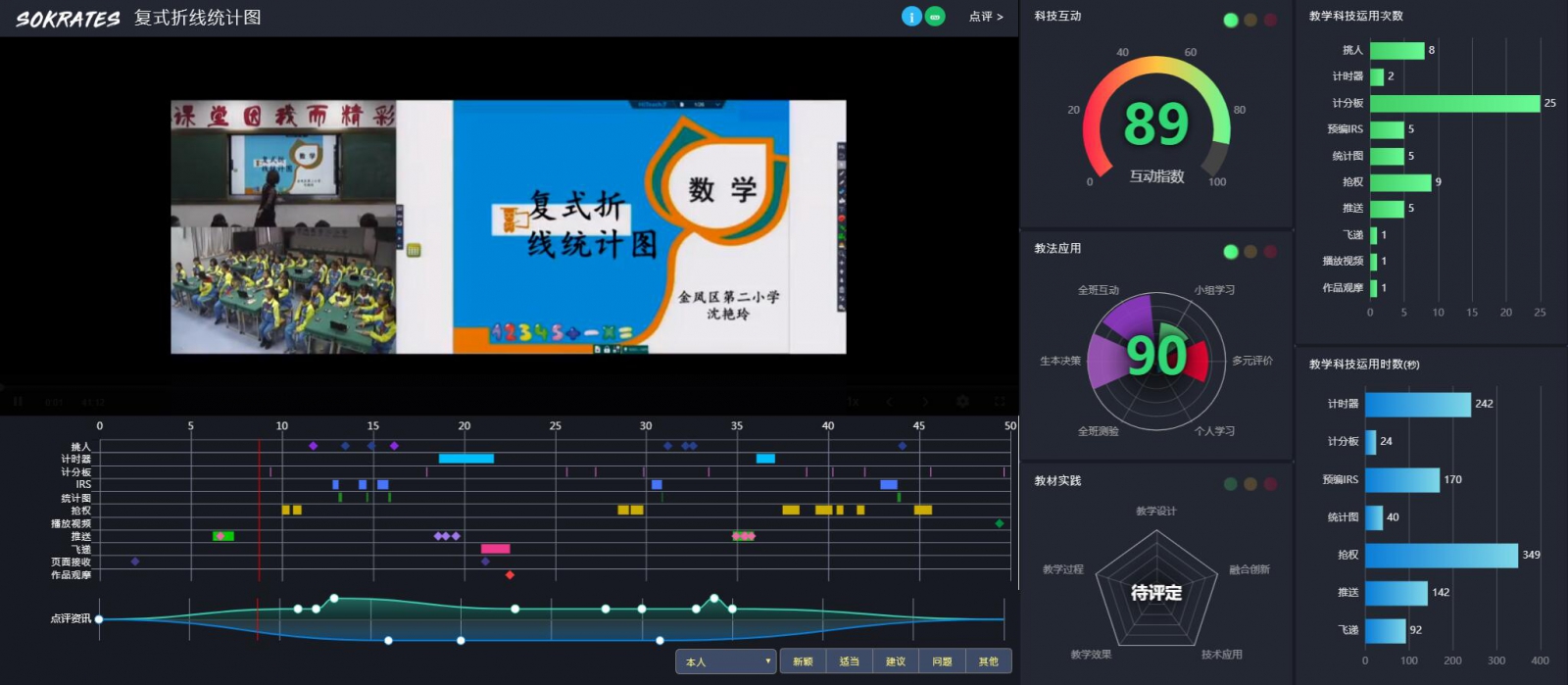Image resolution: width=1568 pixels, height=685 pixels.
Task: Select the 建议 comment tab
Action: [x=896, y=661]
